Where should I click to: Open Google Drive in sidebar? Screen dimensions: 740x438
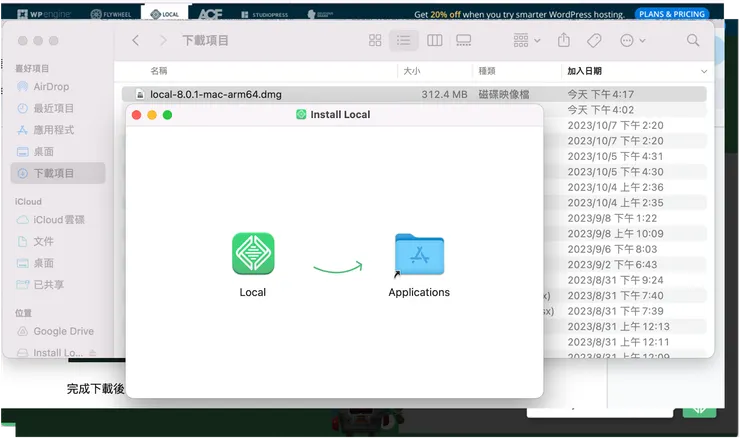click(x=63, y=331)
